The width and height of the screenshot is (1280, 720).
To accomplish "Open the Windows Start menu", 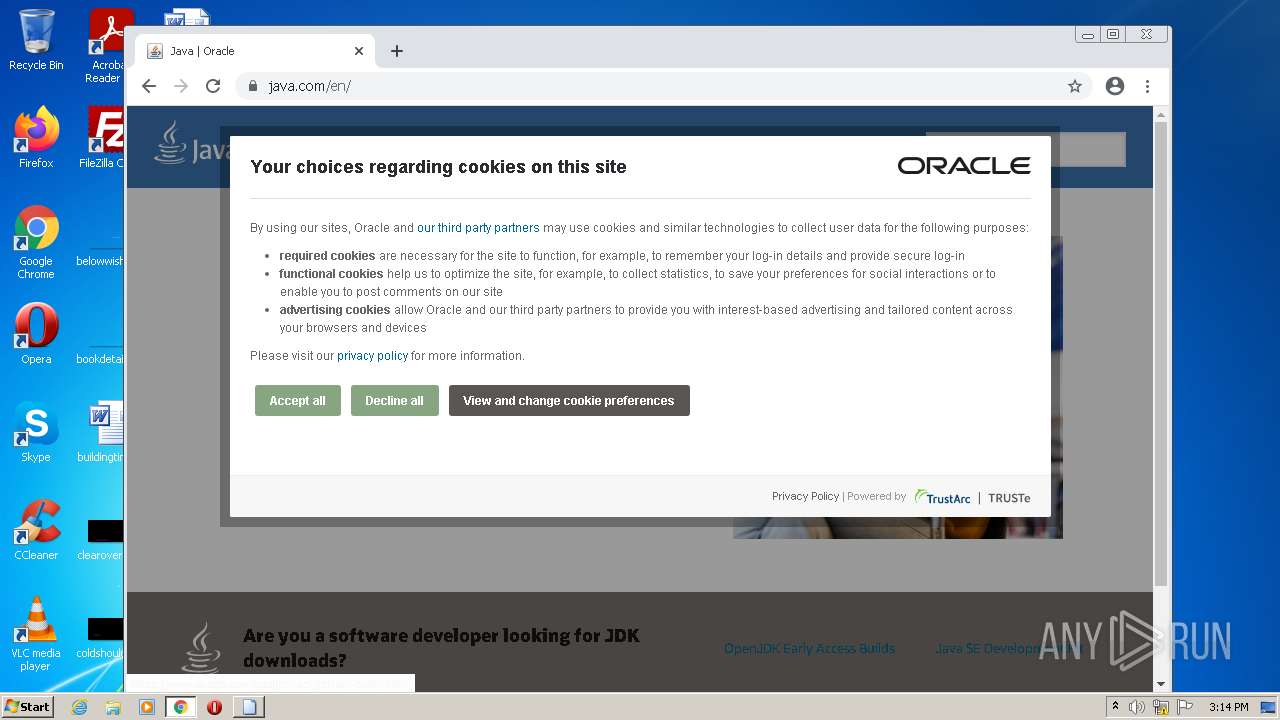I will 28,706.
